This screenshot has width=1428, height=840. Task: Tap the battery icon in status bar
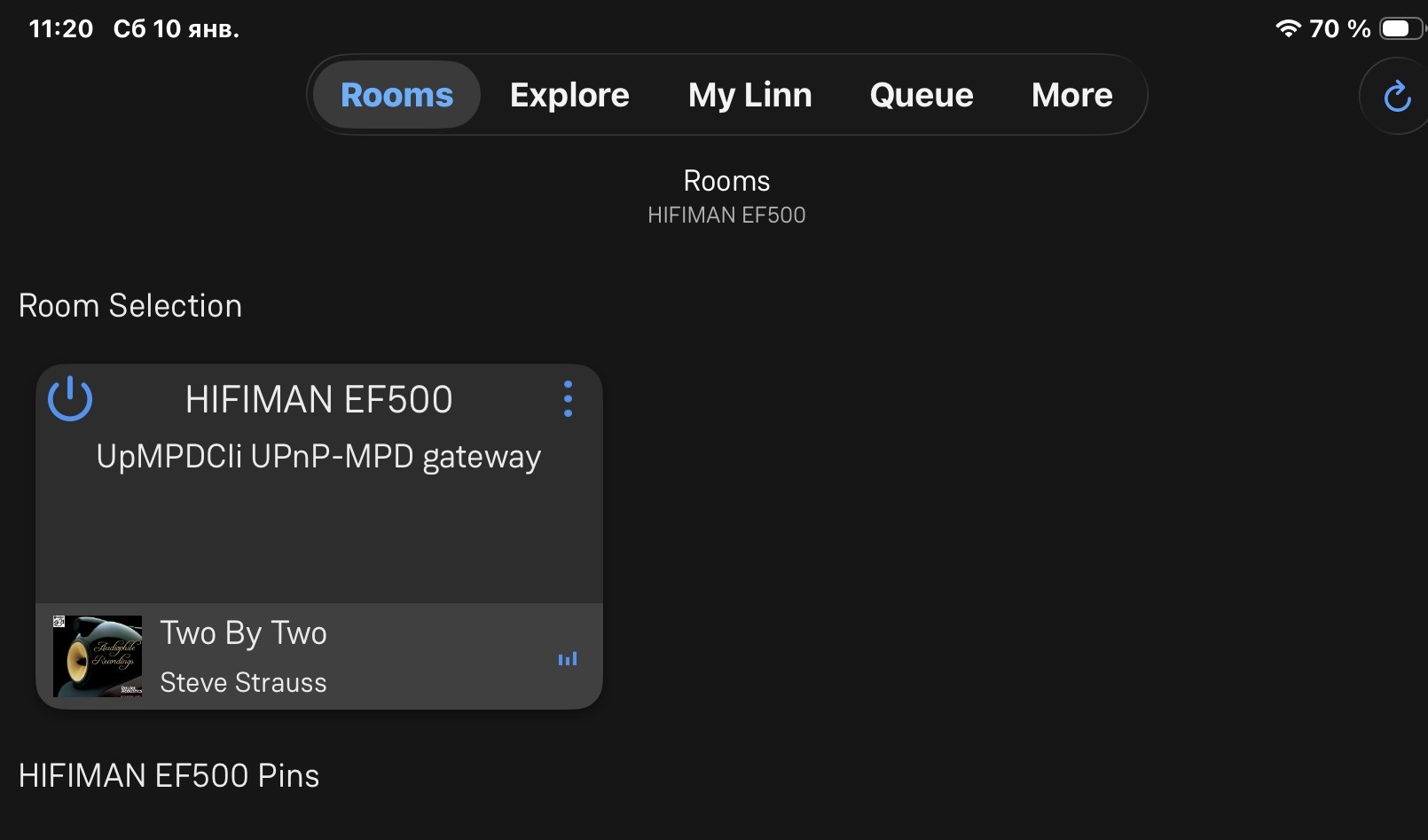coord(1401,28)
